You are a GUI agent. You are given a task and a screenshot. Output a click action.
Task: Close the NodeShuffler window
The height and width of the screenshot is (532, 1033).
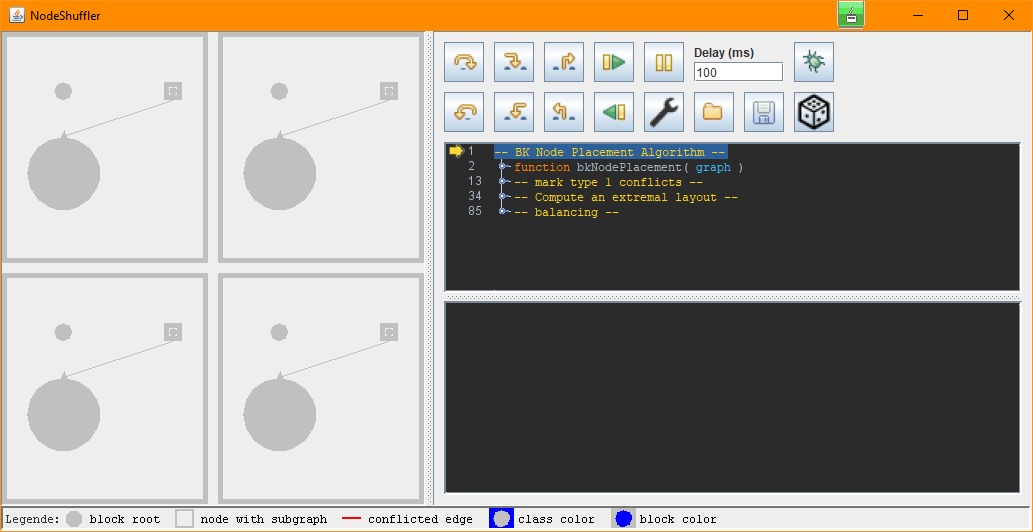point(1009,15)
